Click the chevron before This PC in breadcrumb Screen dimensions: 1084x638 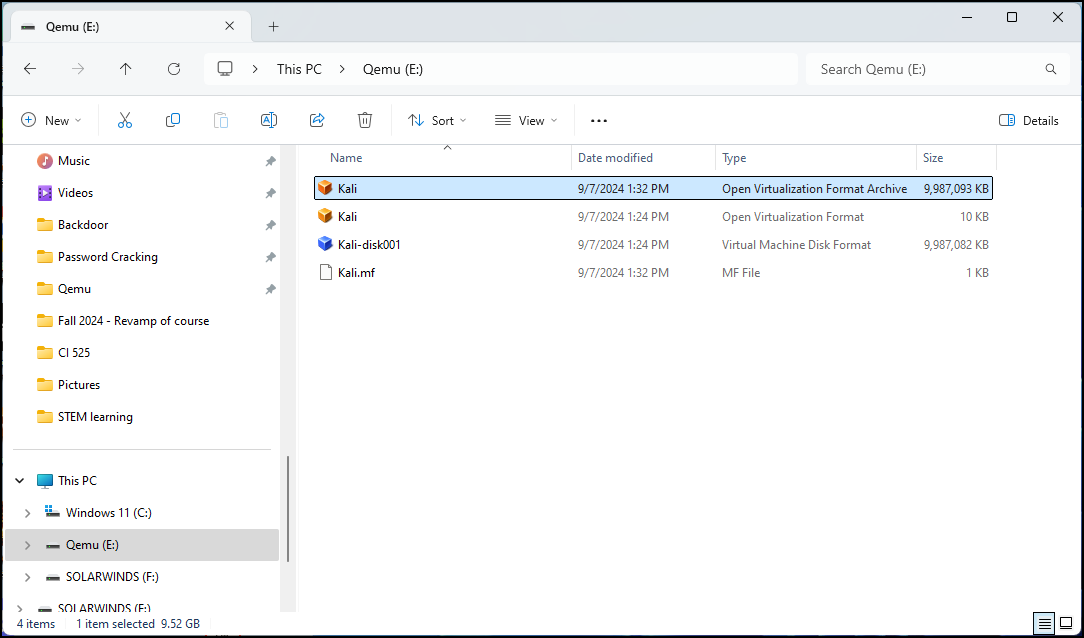(x=256, y=69)
